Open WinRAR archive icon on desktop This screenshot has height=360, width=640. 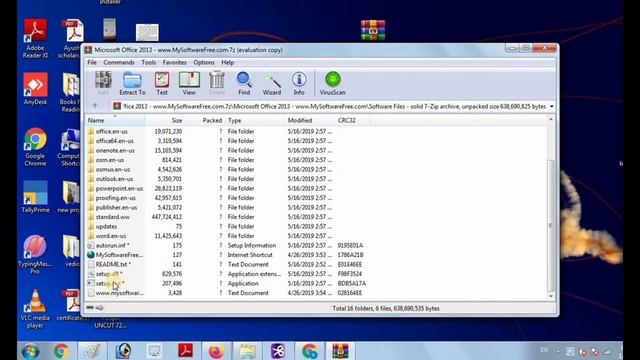click(x=373, y=30)
